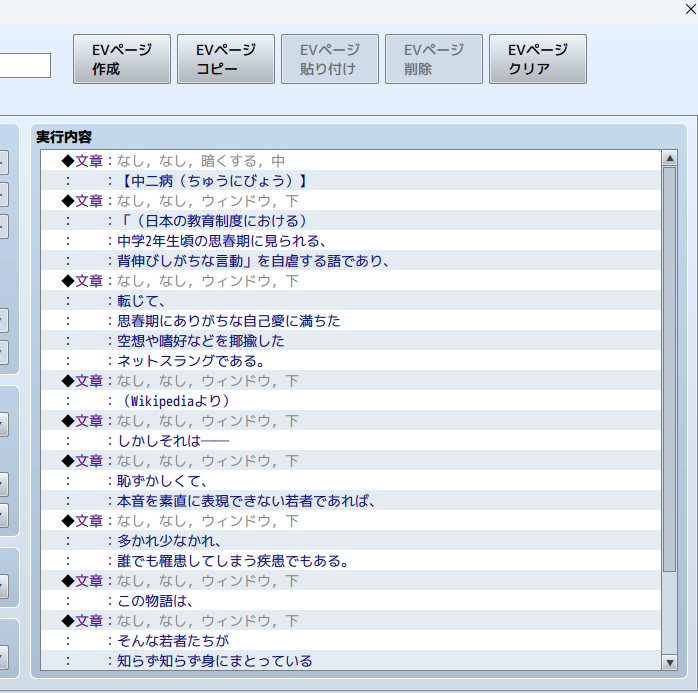Select the line 【中二病（ちゅうにびょう）】
The width and height of the screenshot is (698, 693).
point(350,181)
